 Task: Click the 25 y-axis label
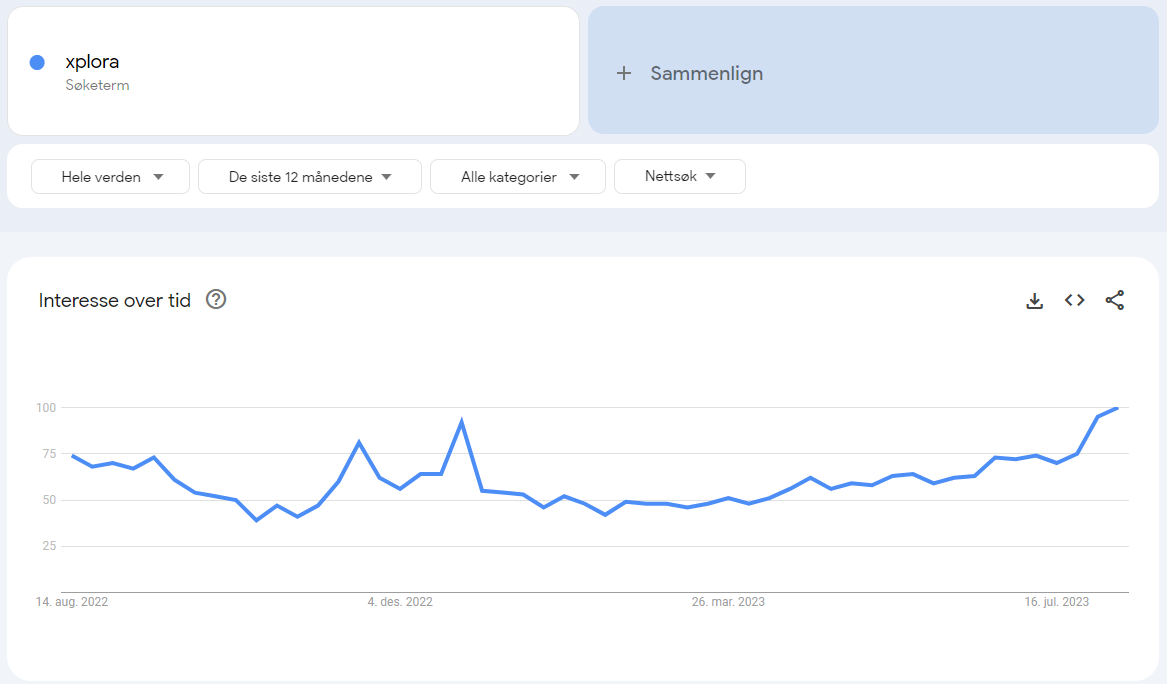49,546
